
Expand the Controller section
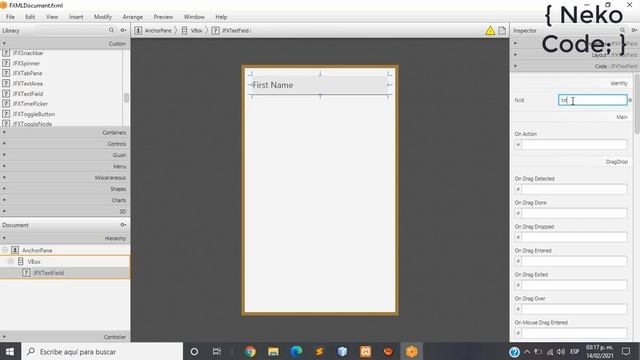[65, 337]
